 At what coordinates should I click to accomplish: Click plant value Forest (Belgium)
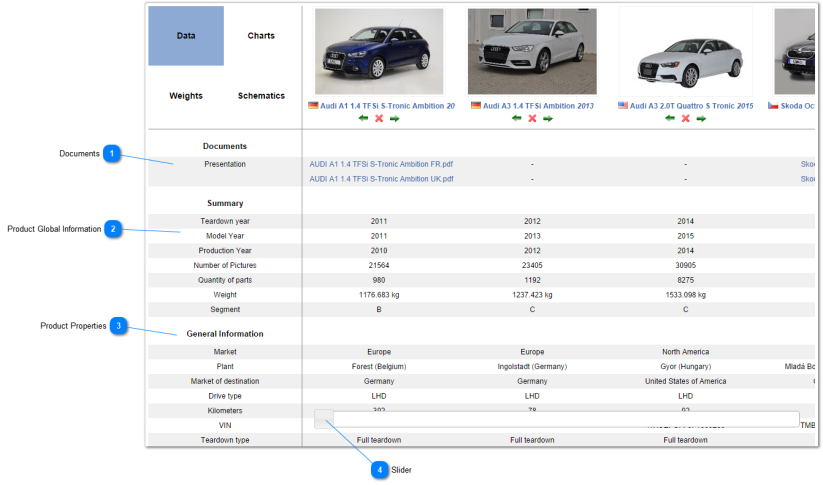(x=379, y=367)
